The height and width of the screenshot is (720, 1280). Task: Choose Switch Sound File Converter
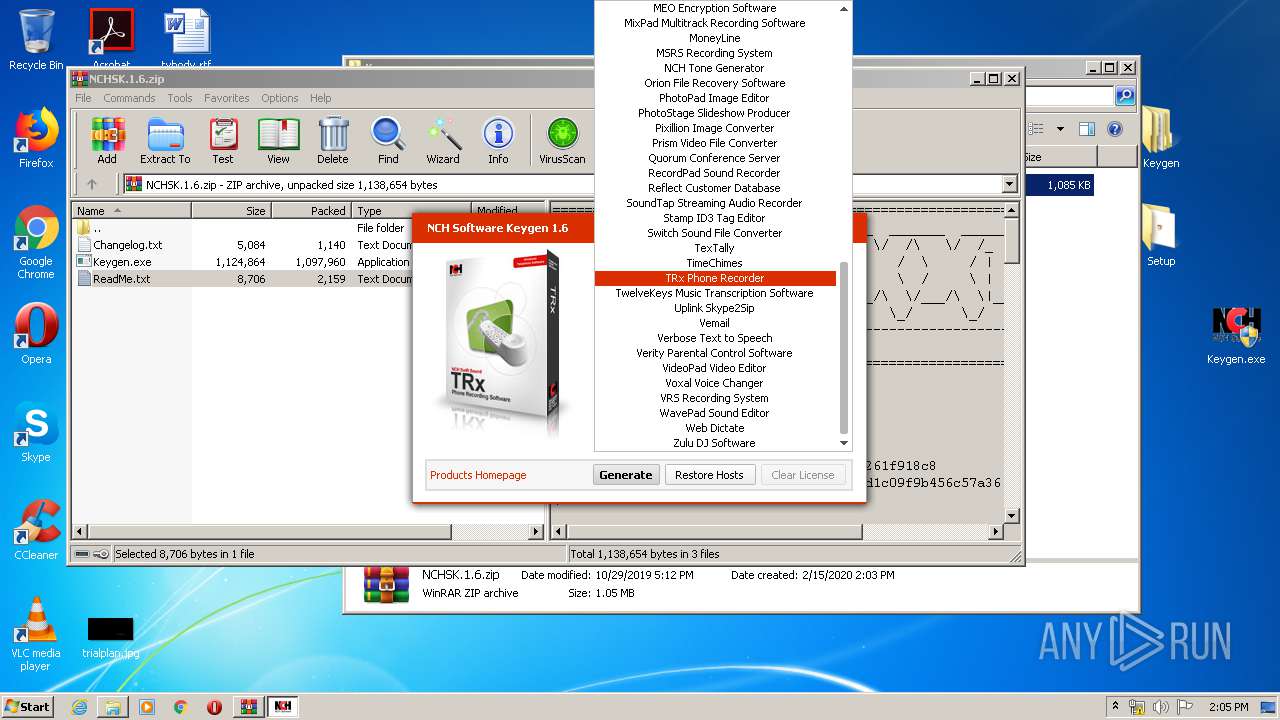(x=714, y=233)
